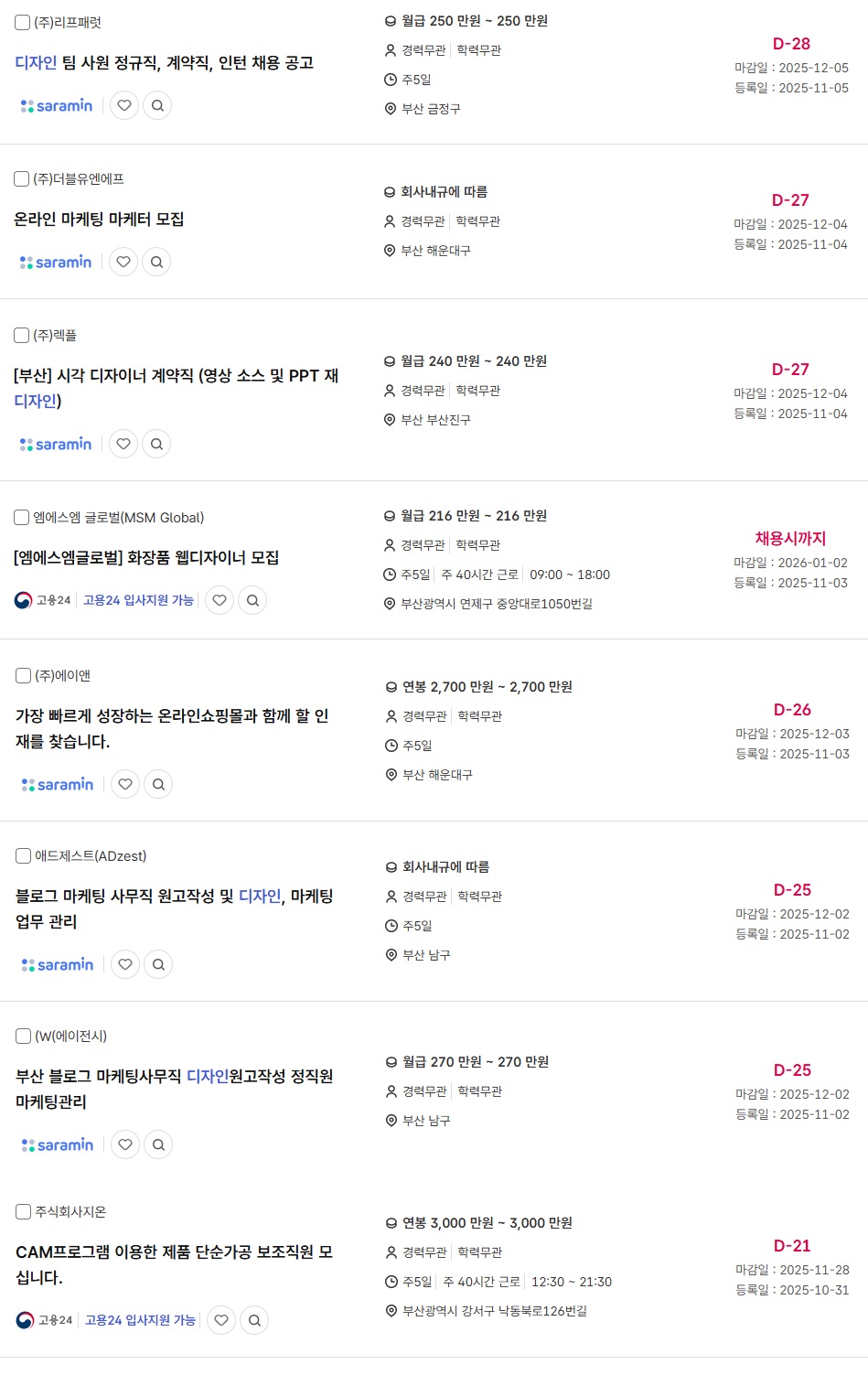Screen dimensions: 868x1375
Task: Open 디자인 팀 사원 채용 공고 title
Action: tap(165, 63)
